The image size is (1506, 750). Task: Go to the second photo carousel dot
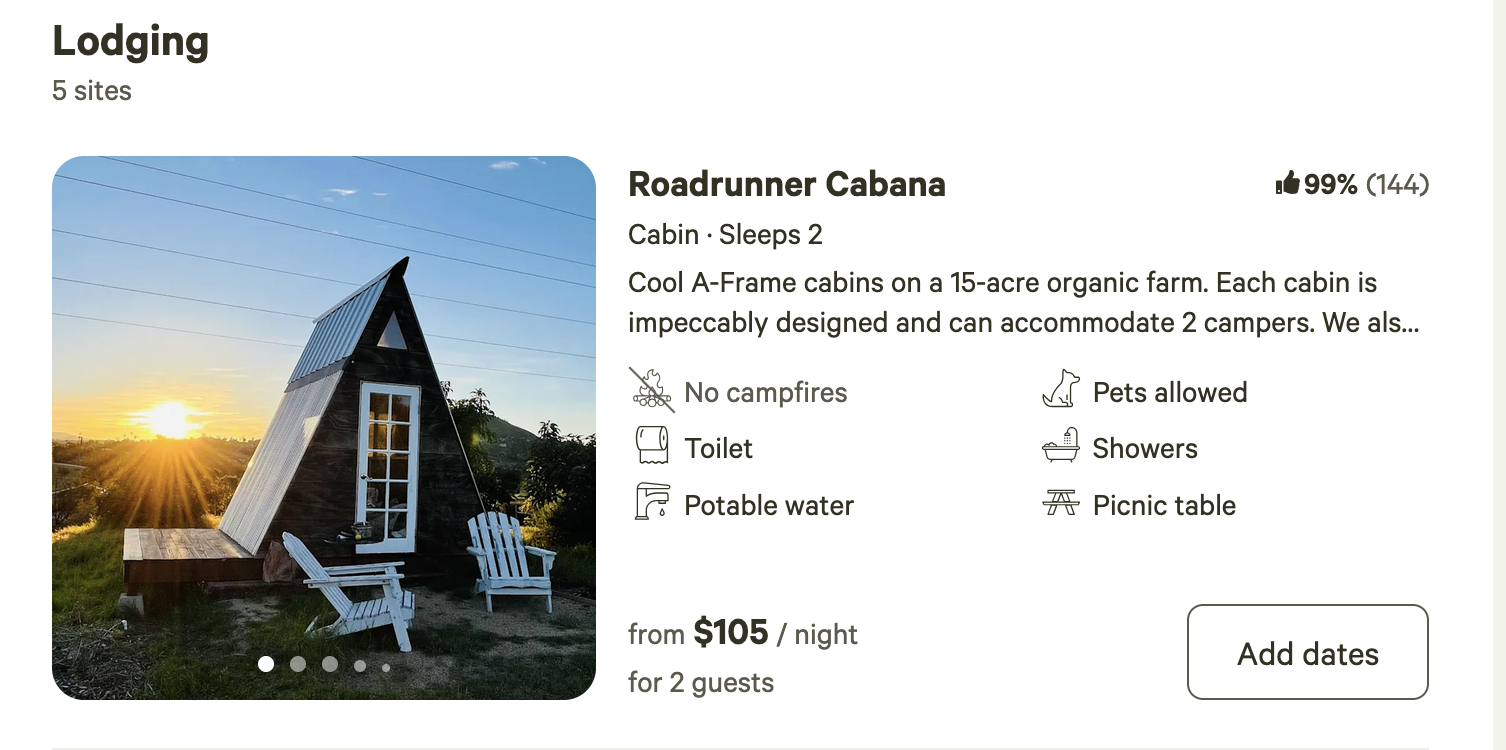pyautogui.click(x=298, y=664)
